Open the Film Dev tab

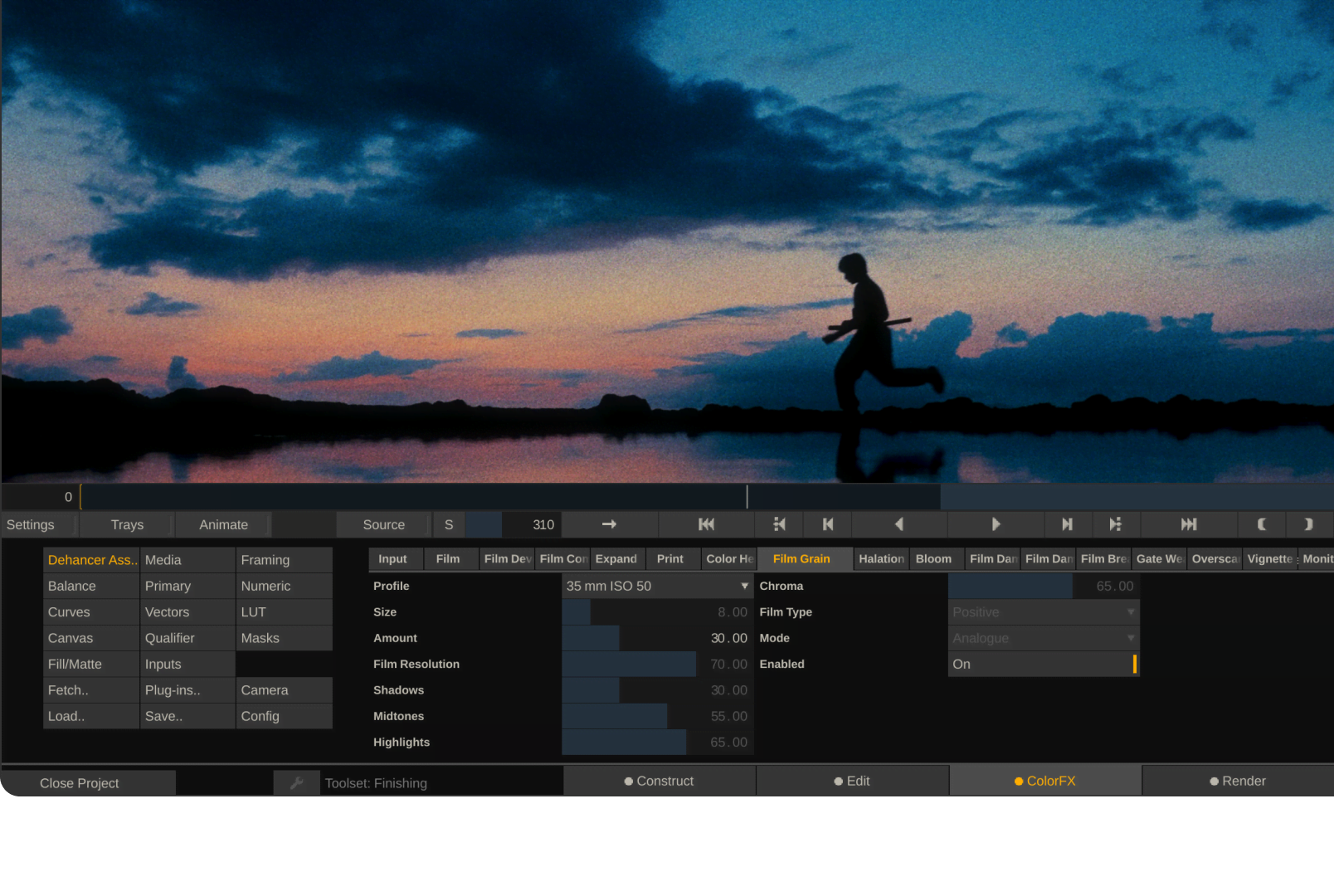[507, 559]
